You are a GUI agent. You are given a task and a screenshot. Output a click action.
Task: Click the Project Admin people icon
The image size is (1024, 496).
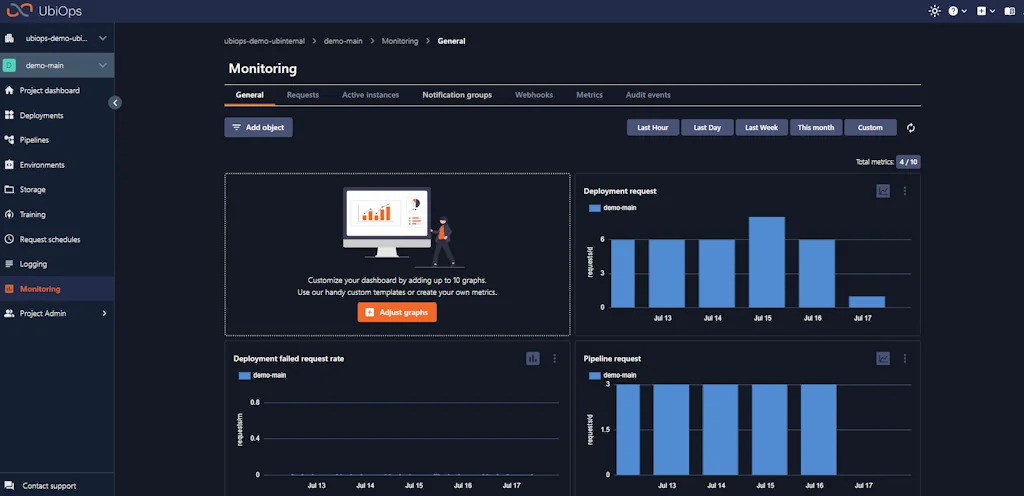click(9, 314)
